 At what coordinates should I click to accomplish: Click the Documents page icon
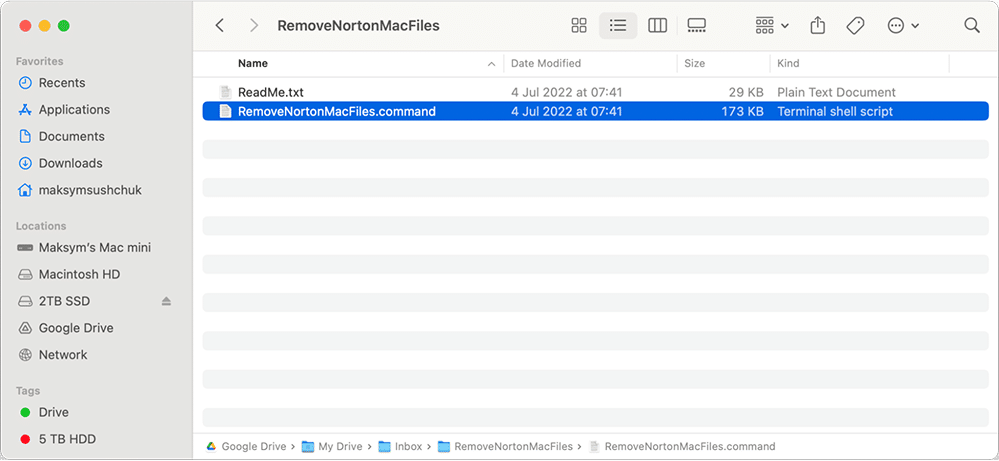(x=25, y=136)
